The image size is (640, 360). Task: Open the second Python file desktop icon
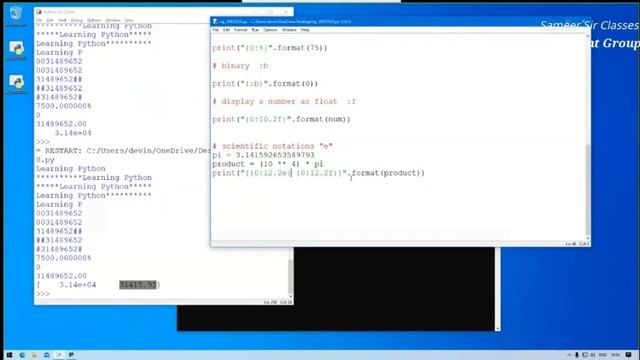16,51
